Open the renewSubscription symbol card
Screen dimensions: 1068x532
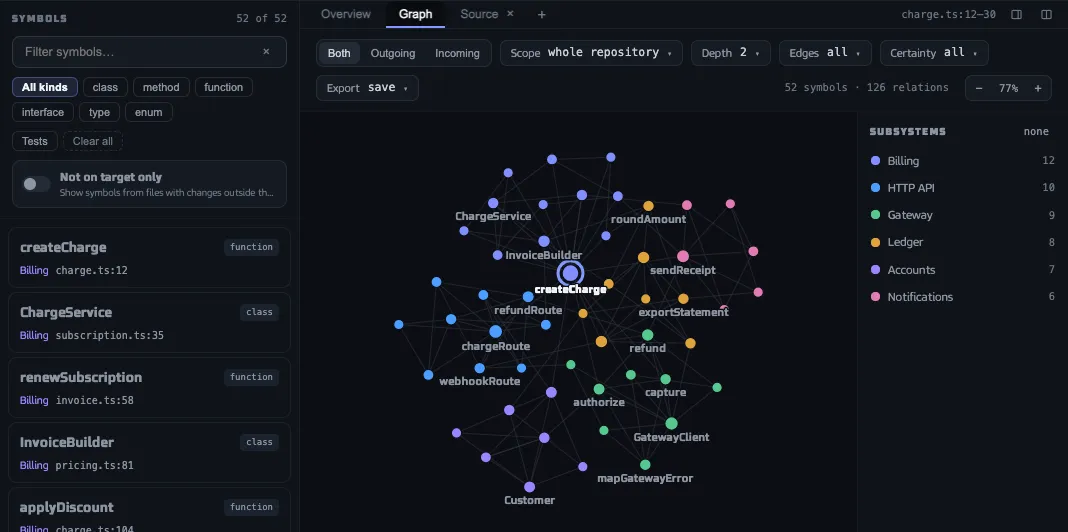(149, 388)
